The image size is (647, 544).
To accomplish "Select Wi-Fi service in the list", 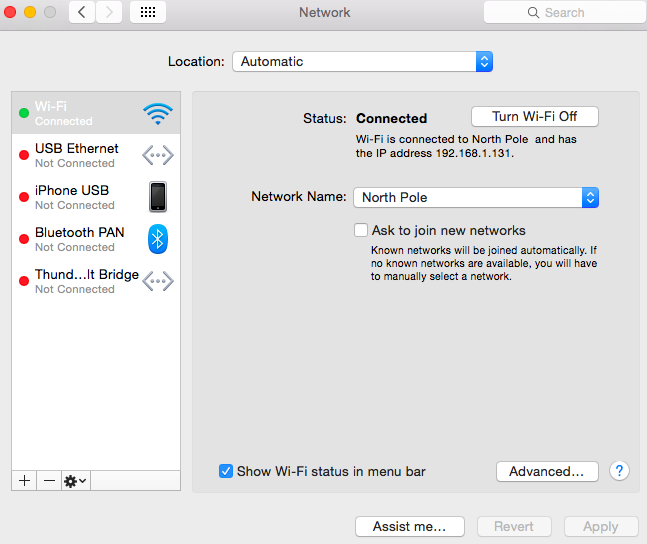I will (x=80, y=113).
